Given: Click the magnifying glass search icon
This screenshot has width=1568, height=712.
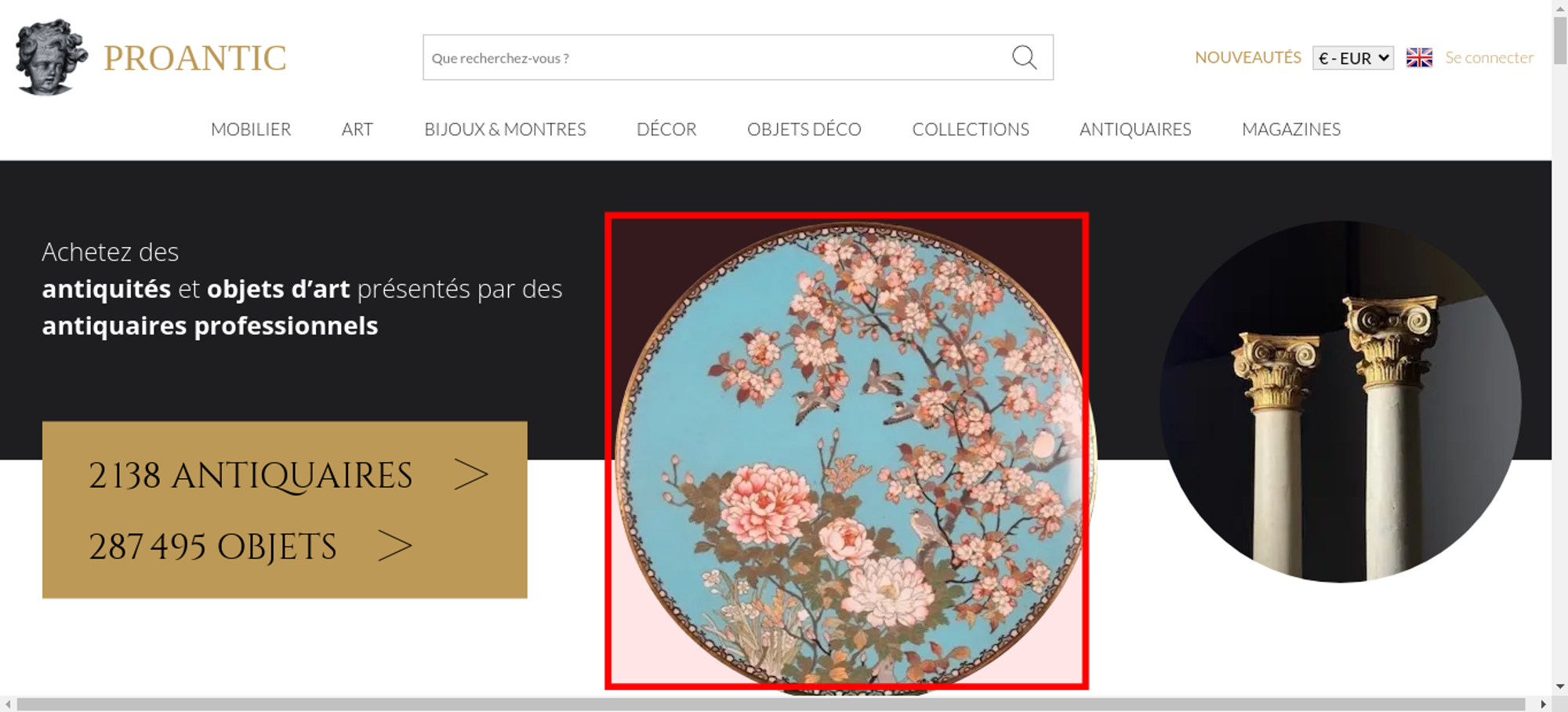Looking at the screenshot, I should pyautogui.click(x=1024, y=57).
